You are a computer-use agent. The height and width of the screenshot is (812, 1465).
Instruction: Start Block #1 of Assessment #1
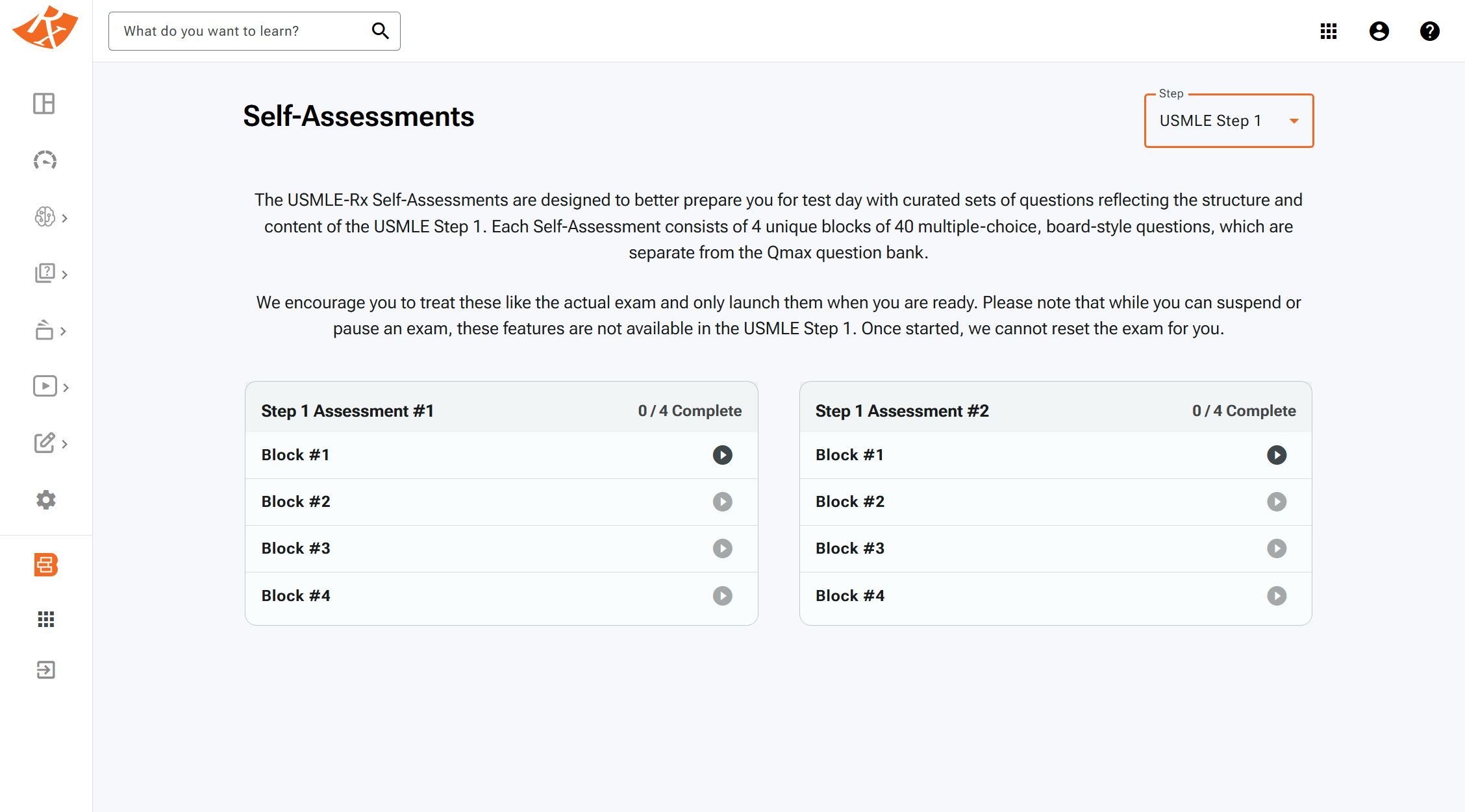pos(722,455)
